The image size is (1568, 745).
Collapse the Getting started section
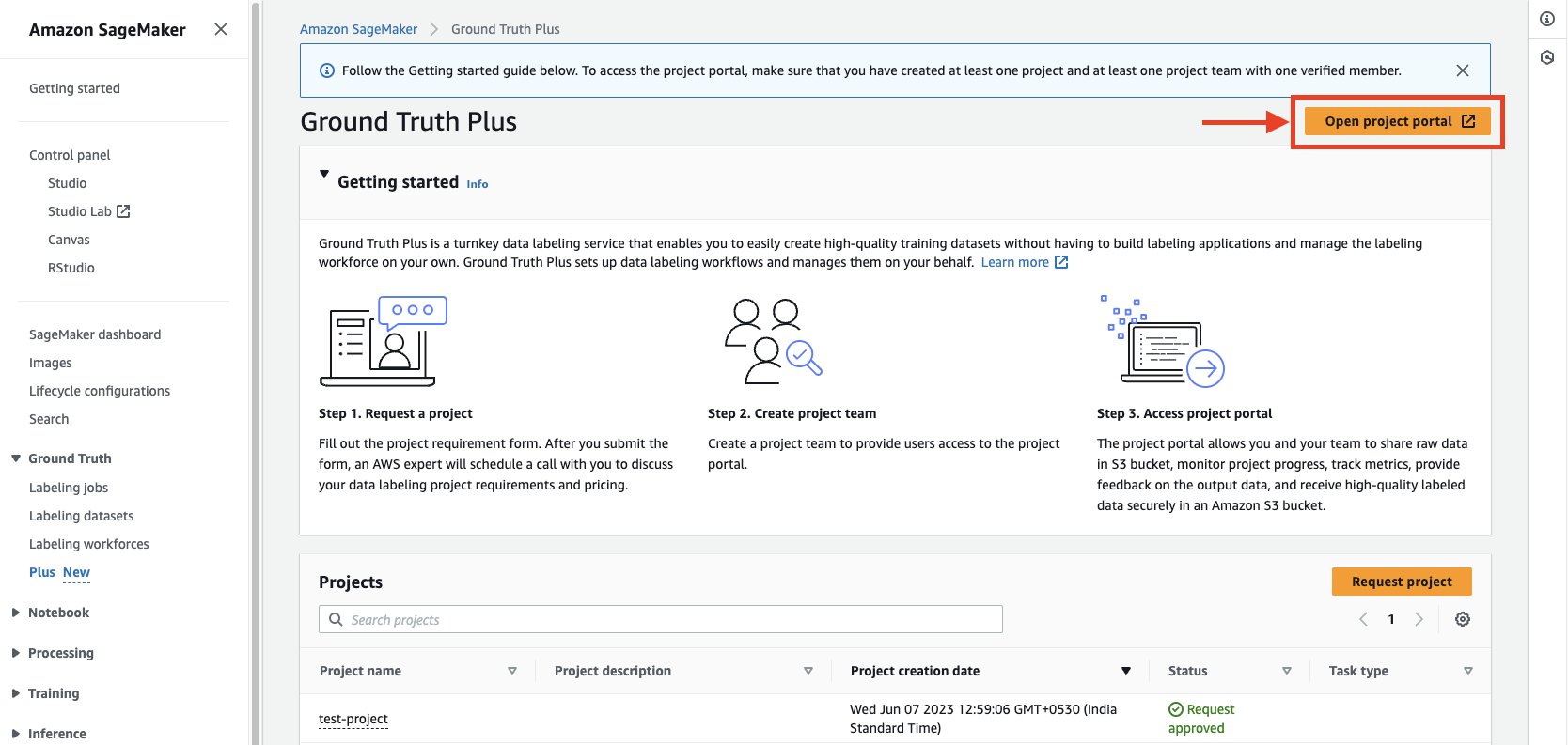point(324,174)
